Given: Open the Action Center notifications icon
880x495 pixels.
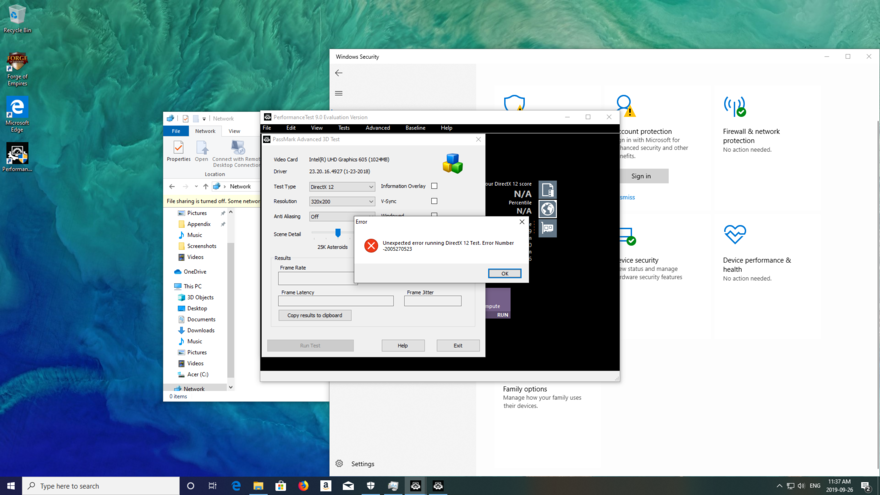Looking at the screenshot, I should (x=866, y=486).
